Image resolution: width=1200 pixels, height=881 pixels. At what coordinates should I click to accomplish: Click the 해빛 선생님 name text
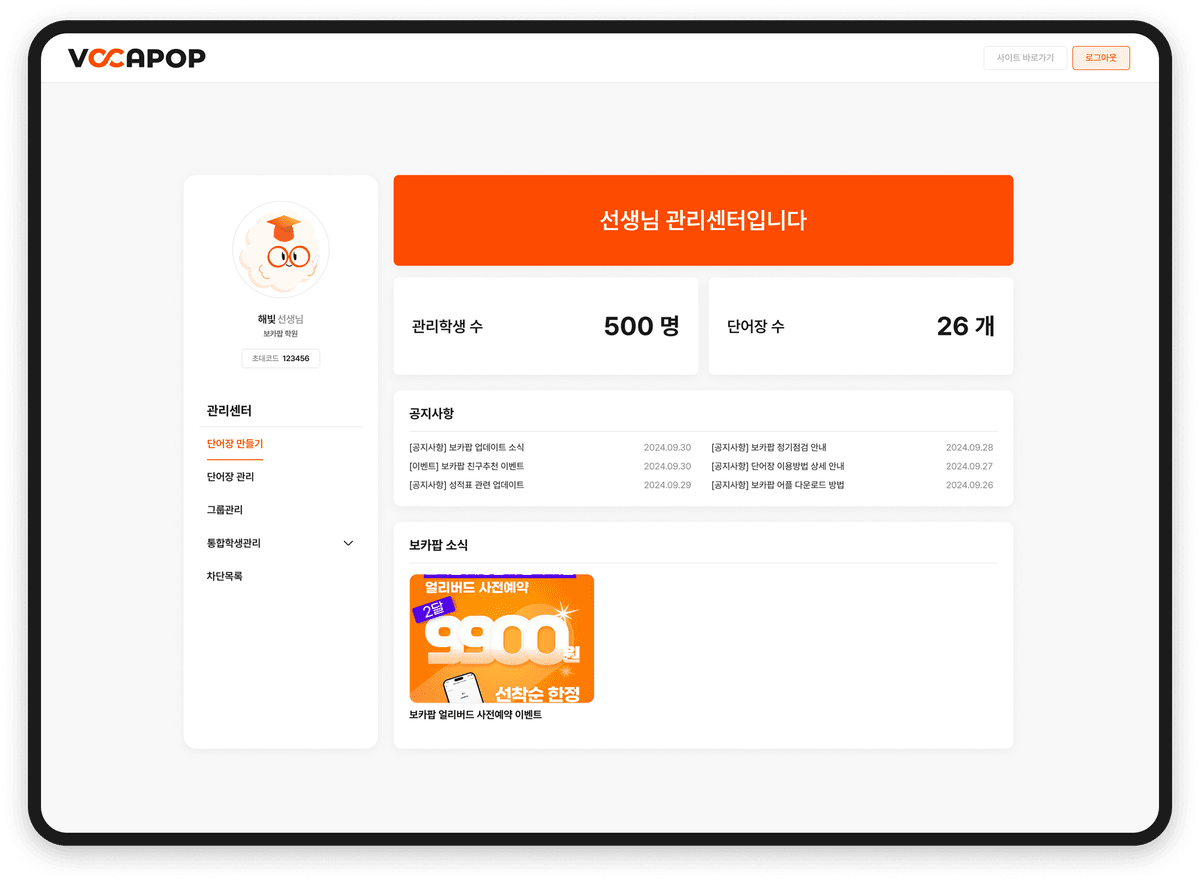280,319
